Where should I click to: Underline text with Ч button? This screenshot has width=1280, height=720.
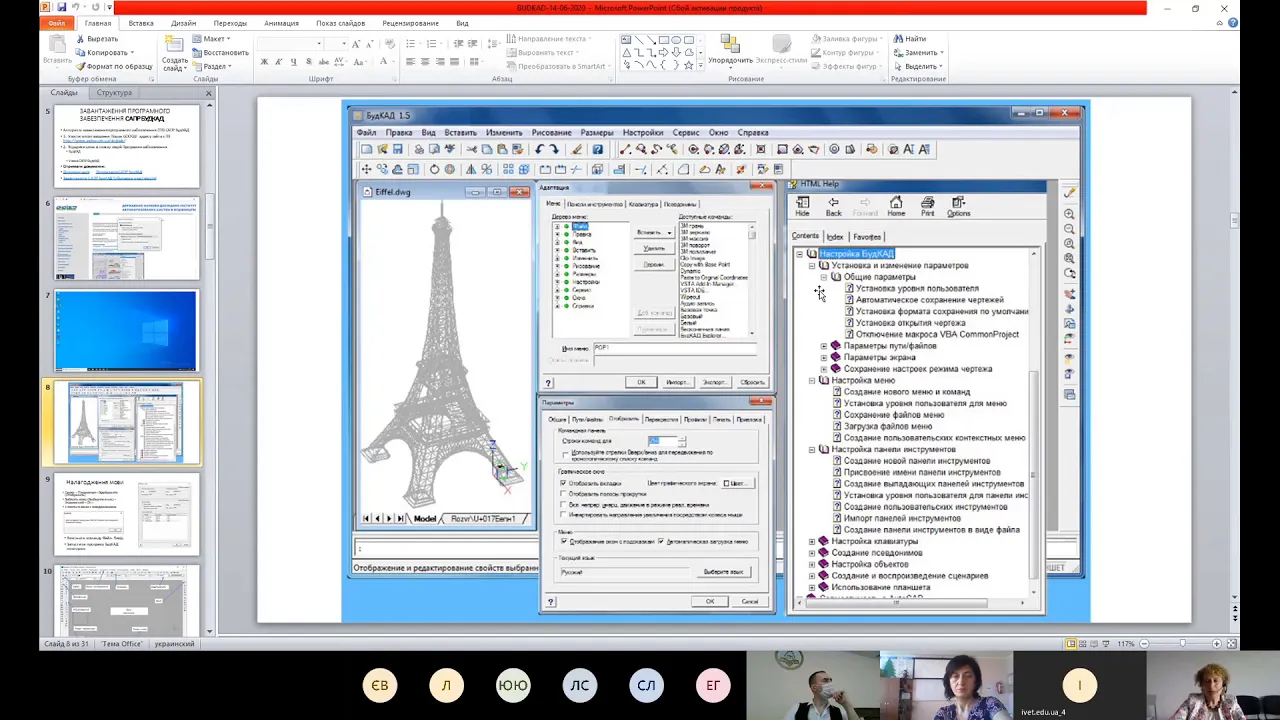pos(293,62)
